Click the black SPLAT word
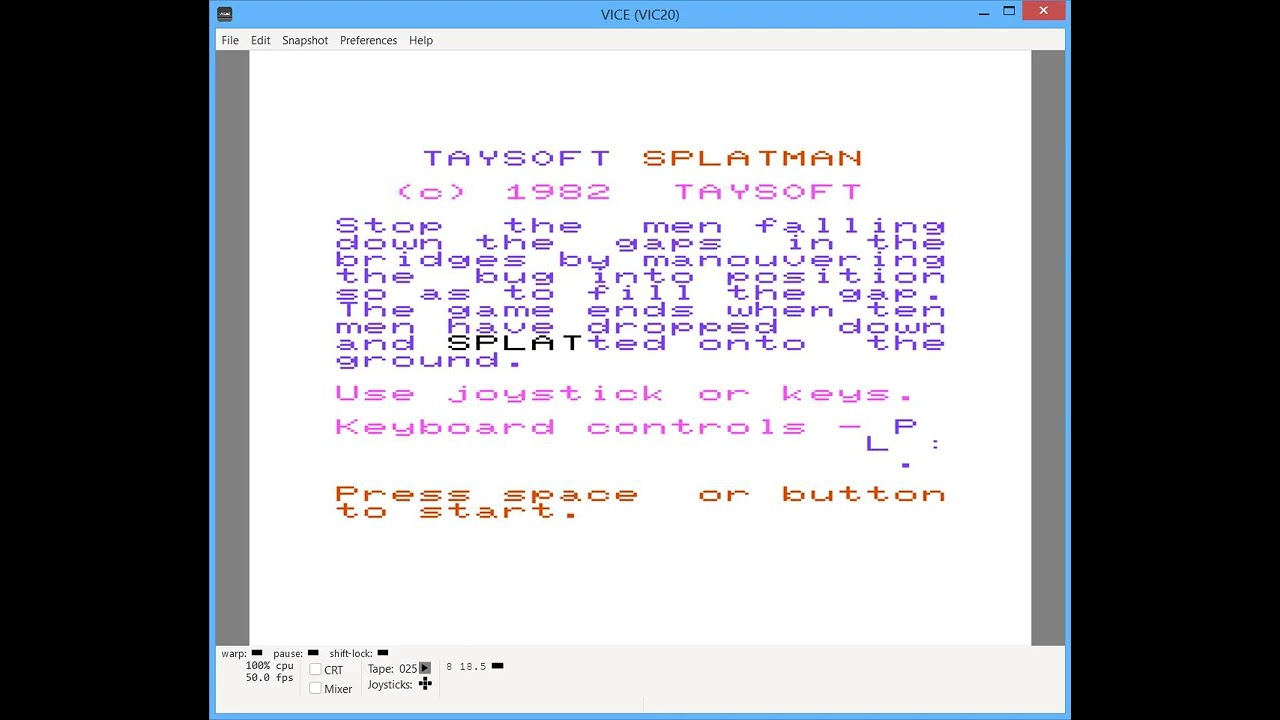 click(x=515, y=343)
